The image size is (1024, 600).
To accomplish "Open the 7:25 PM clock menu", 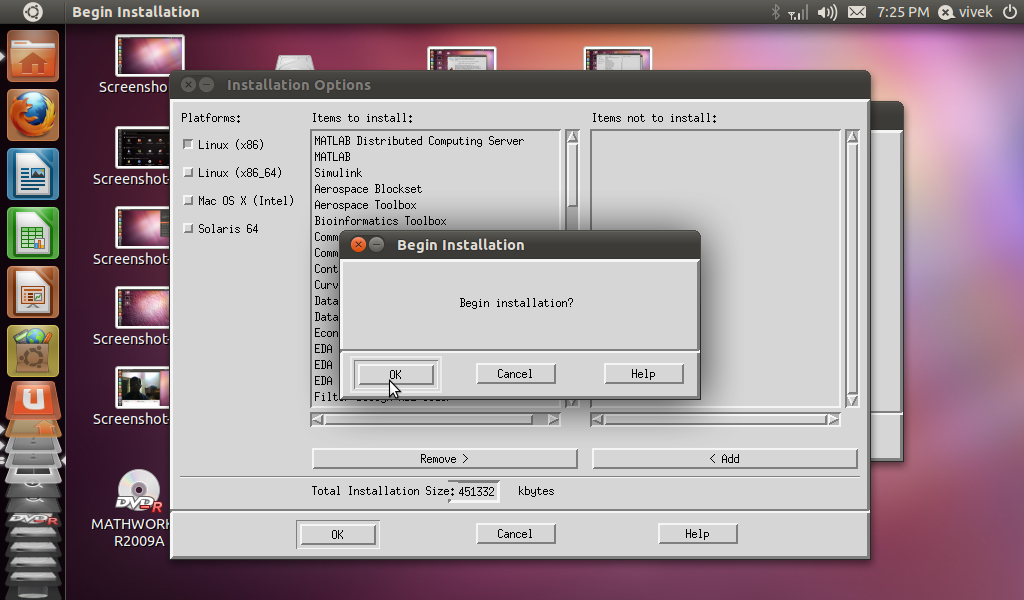I will [x=903, y=12].
